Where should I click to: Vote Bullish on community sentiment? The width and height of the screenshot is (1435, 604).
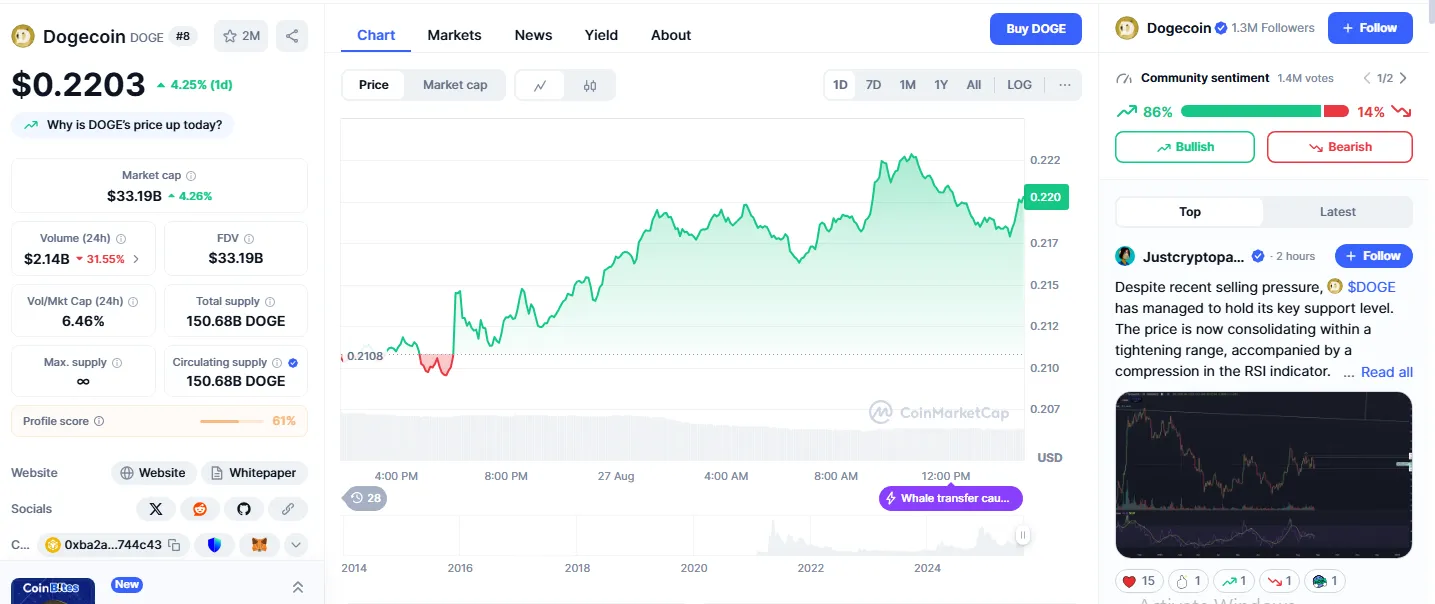1184,147
